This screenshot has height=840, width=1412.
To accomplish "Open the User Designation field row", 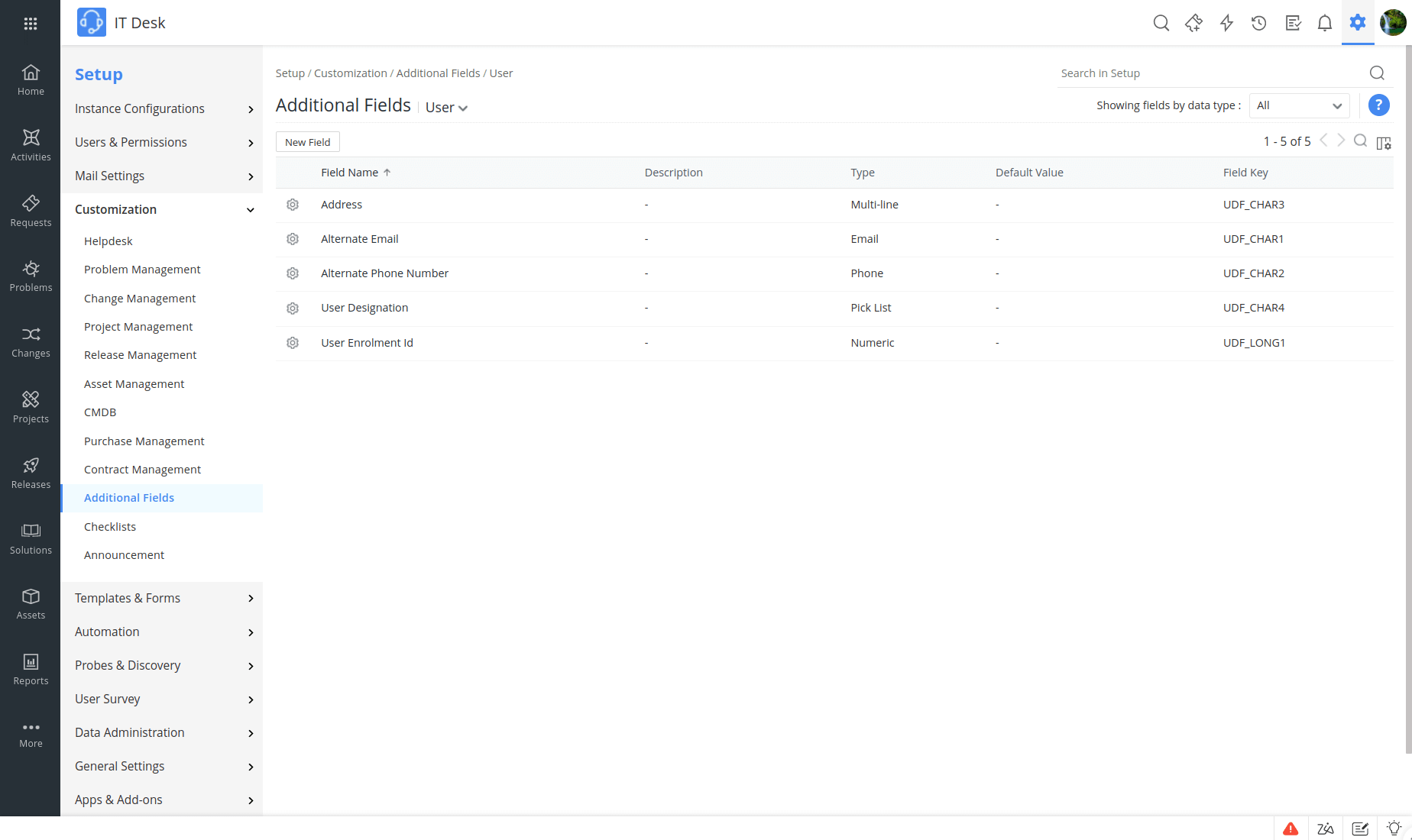I will tap(834, 309).
